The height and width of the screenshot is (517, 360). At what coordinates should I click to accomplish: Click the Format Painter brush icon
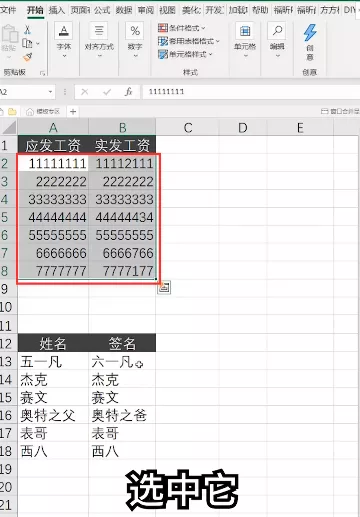[28, 57]
